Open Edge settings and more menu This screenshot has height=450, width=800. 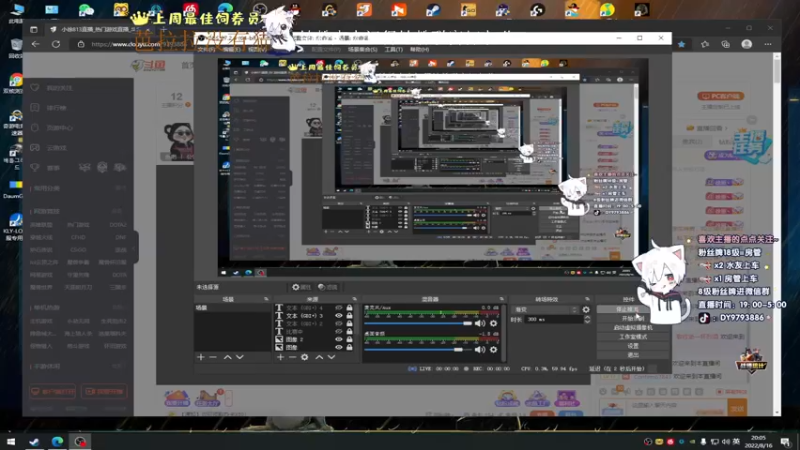point(768,44)
